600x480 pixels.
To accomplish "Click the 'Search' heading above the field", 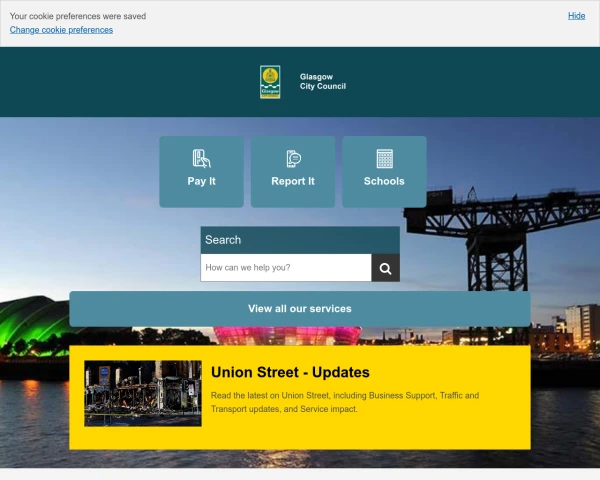I will [223, 240].
